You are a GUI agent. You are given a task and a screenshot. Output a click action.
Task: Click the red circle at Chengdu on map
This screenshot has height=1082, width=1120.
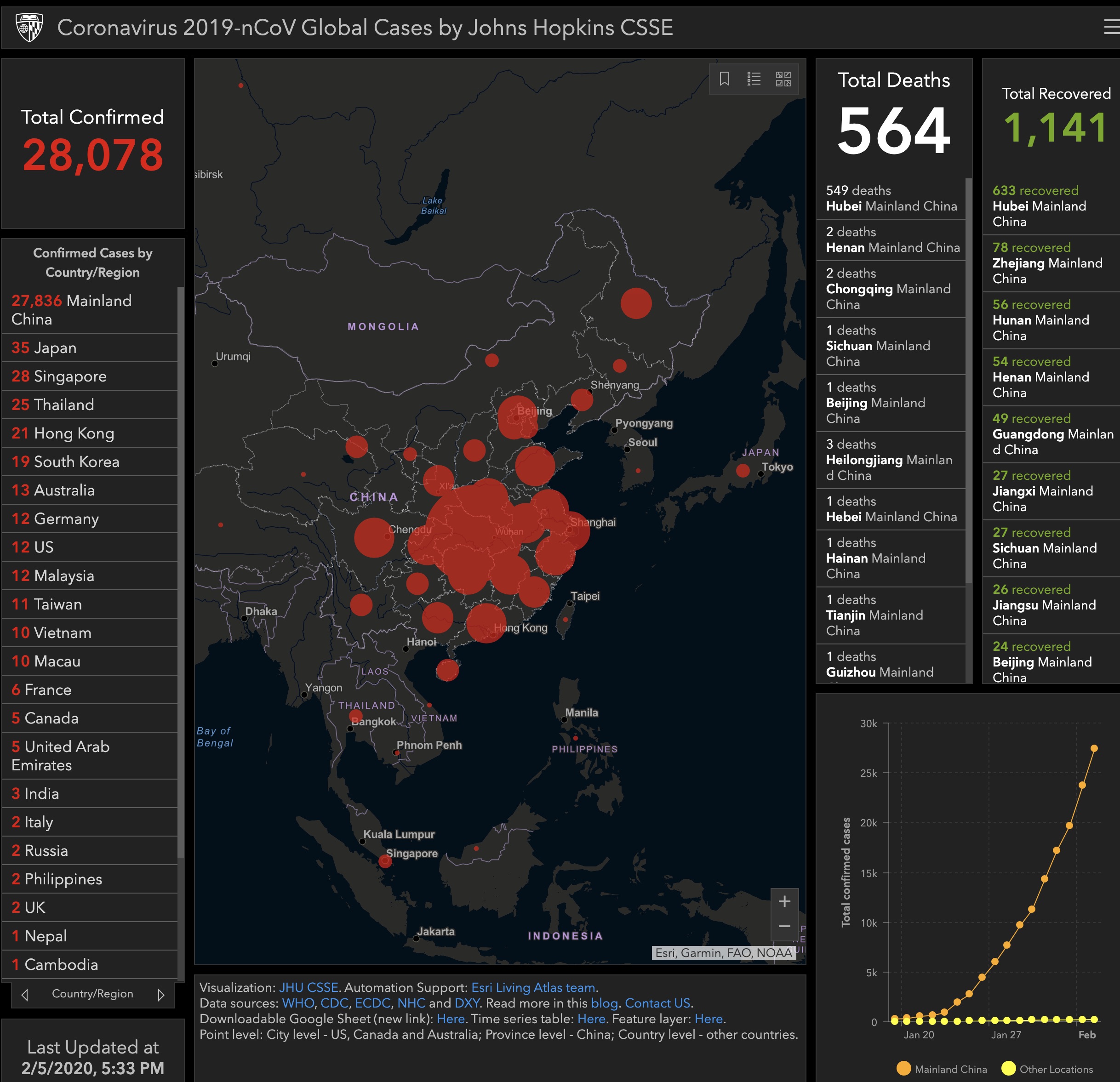pos(374,538)
